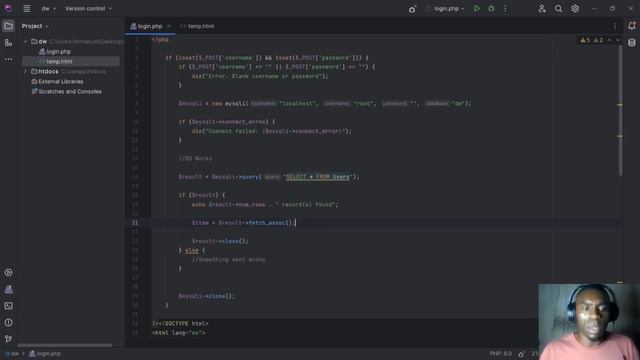Open the Problems tool window
Screen dimensions: 640x360
coord(8,322)
